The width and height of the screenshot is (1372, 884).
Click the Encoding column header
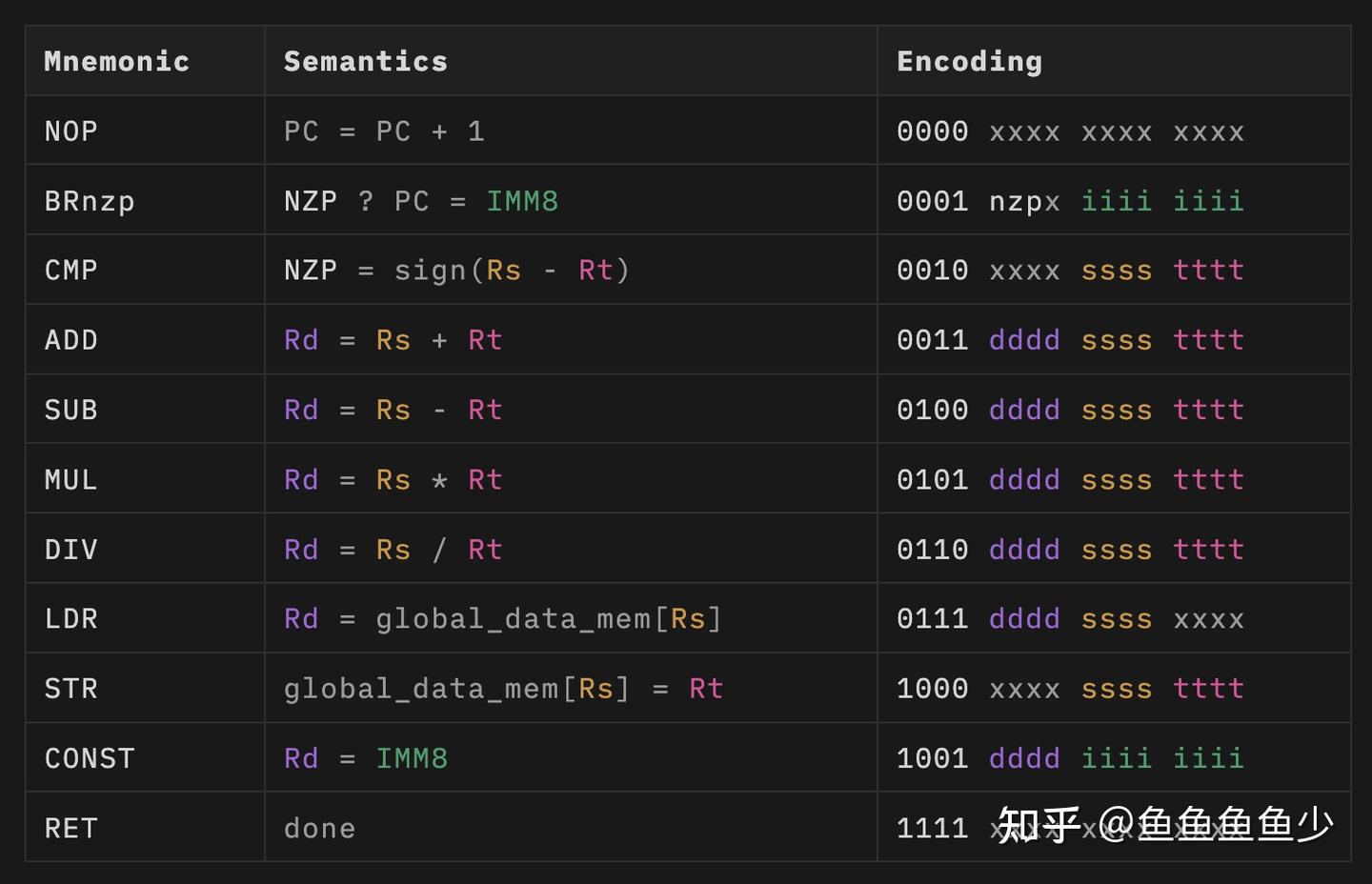click(x=969, y=60)
